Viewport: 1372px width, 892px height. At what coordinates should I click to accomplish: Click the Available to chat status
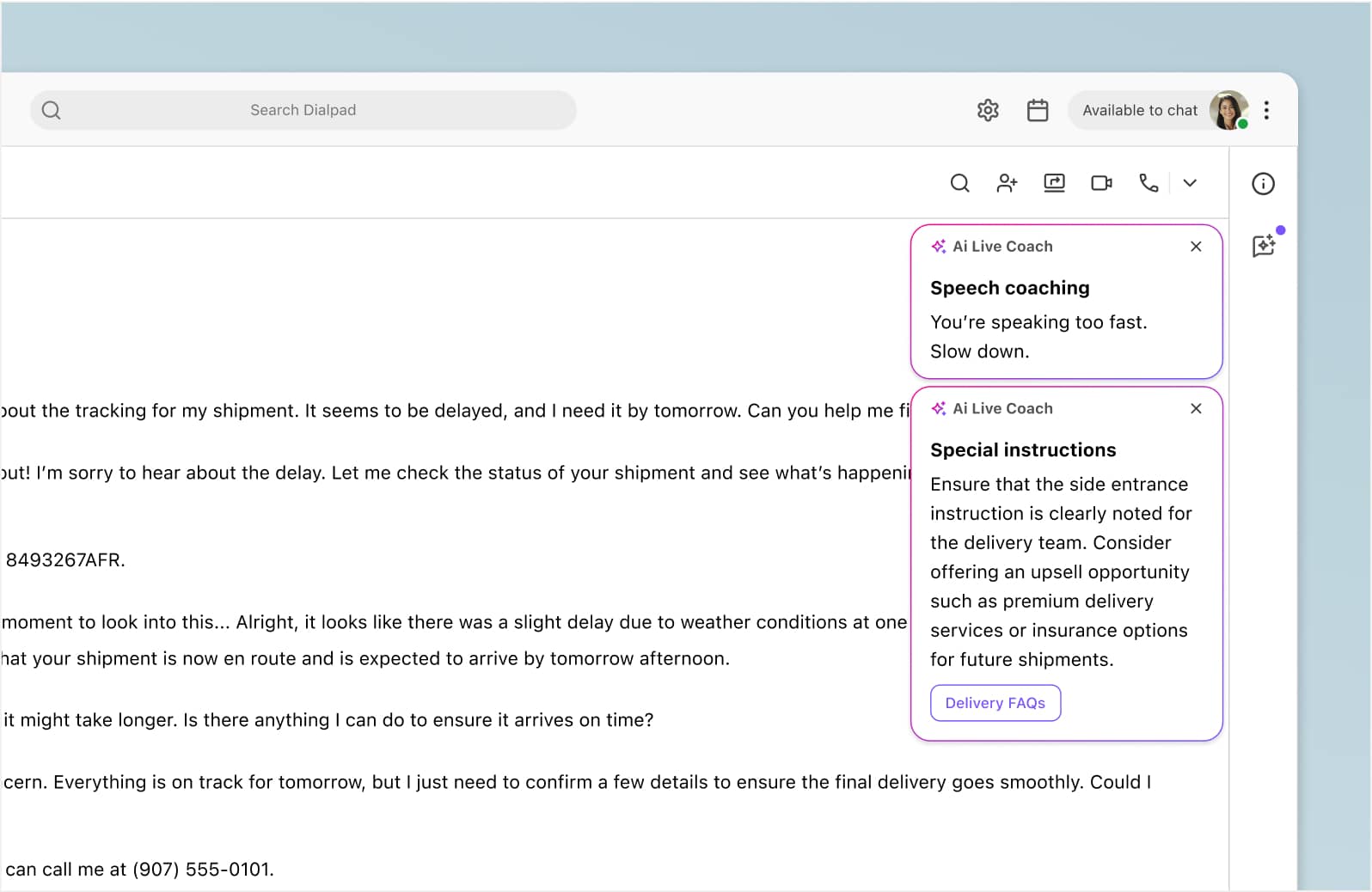(x=1139, y=111)
